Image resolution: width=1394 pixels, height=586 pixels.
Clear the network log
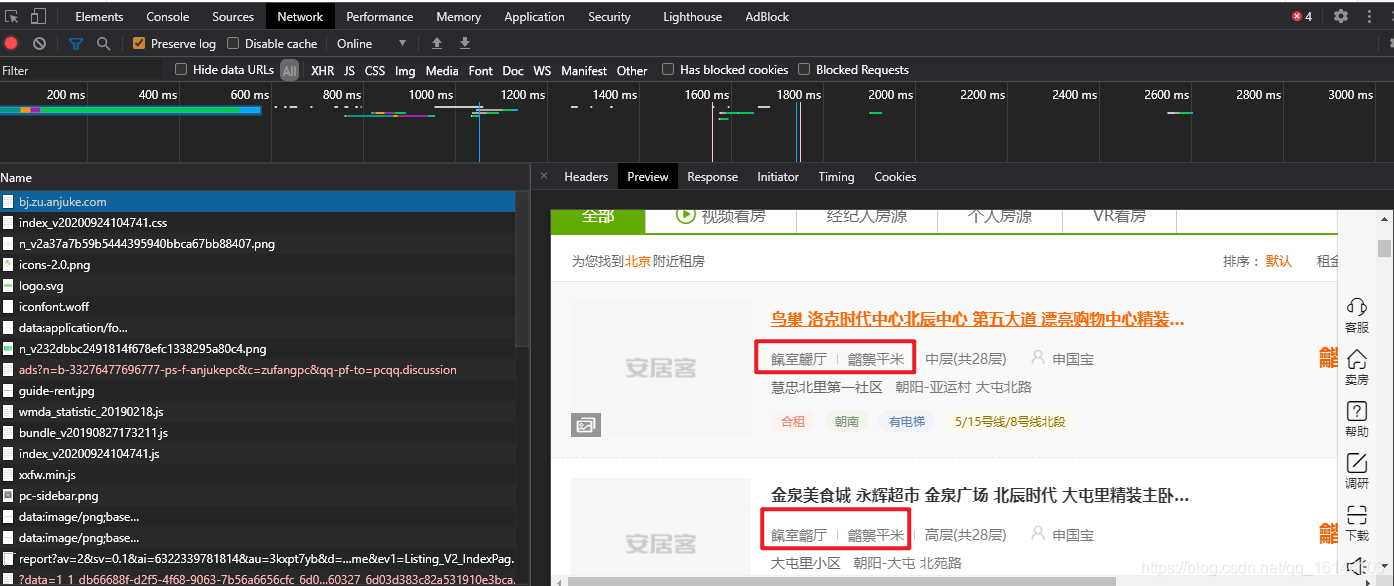[x=39, y=44]
